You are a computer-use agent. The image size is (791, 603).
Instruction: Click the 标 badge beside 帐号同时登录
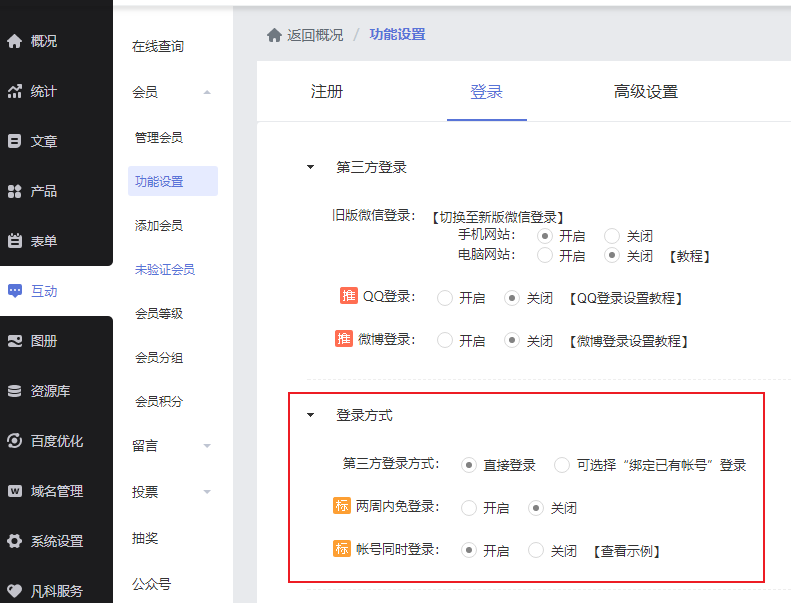click(x=342, y=548)
